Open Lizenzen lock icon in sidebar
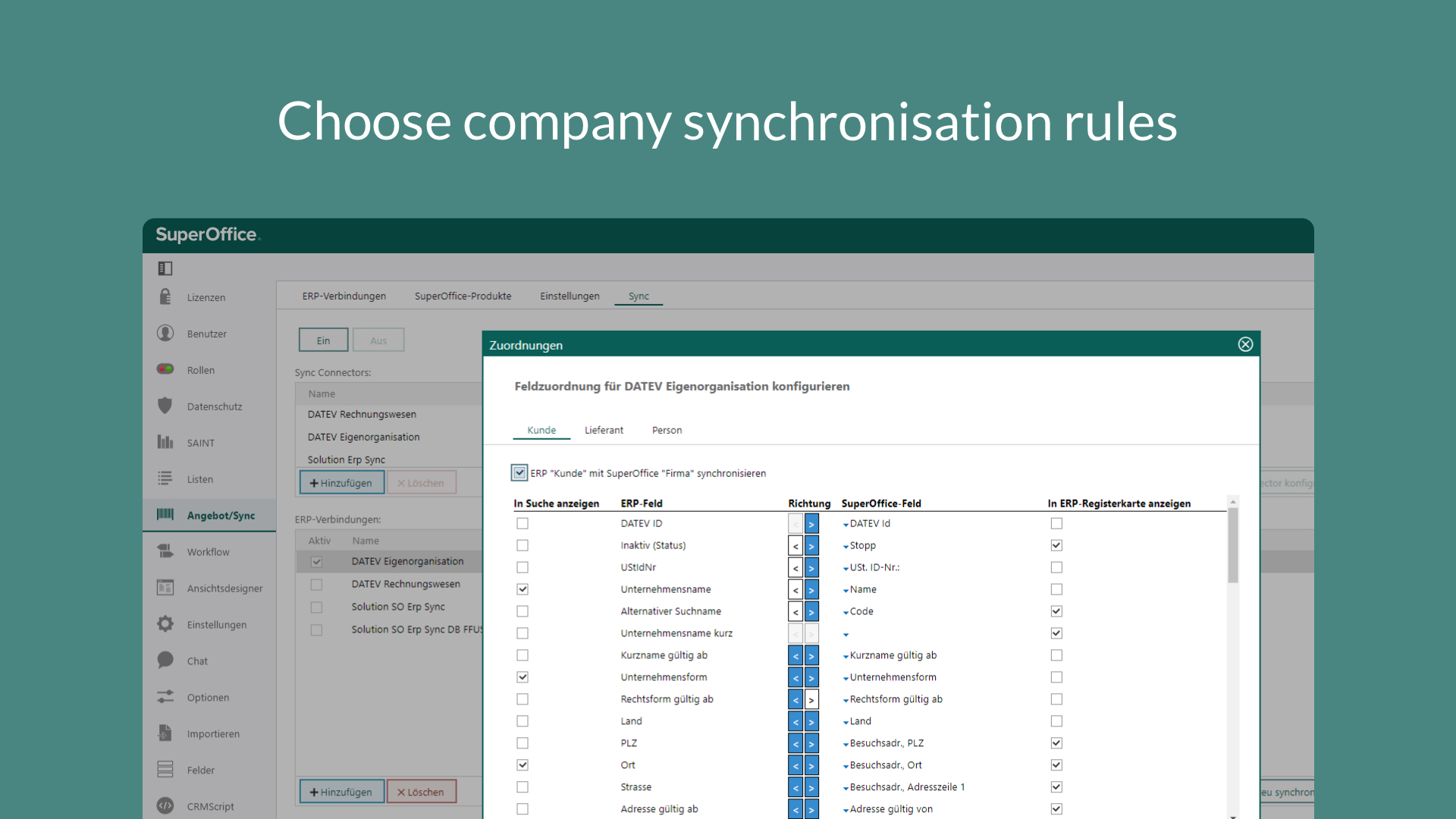The image size is (1456, 819). 165,297
